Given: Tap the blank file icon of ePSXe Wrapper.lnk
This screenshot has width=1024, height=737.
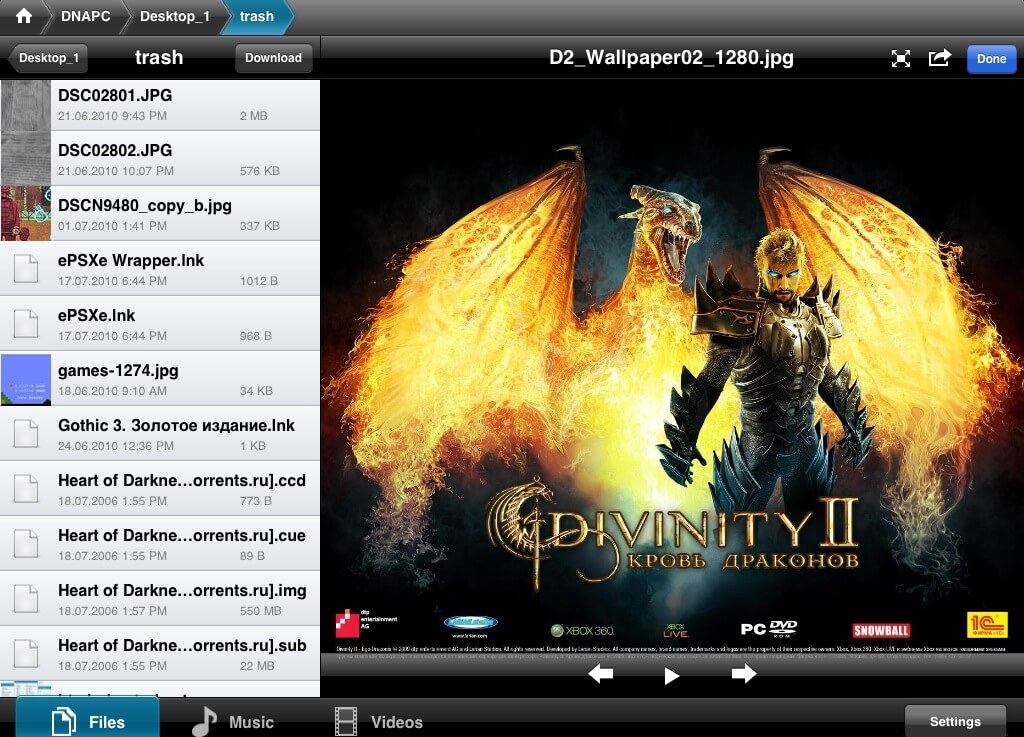Looking at the screenshot, I should coord(26,268).
